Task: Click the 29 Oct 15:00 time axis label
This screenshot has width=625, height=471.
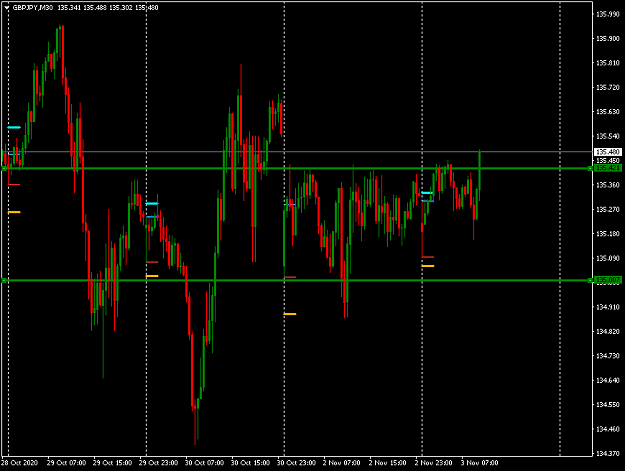Action: (112, 463)
